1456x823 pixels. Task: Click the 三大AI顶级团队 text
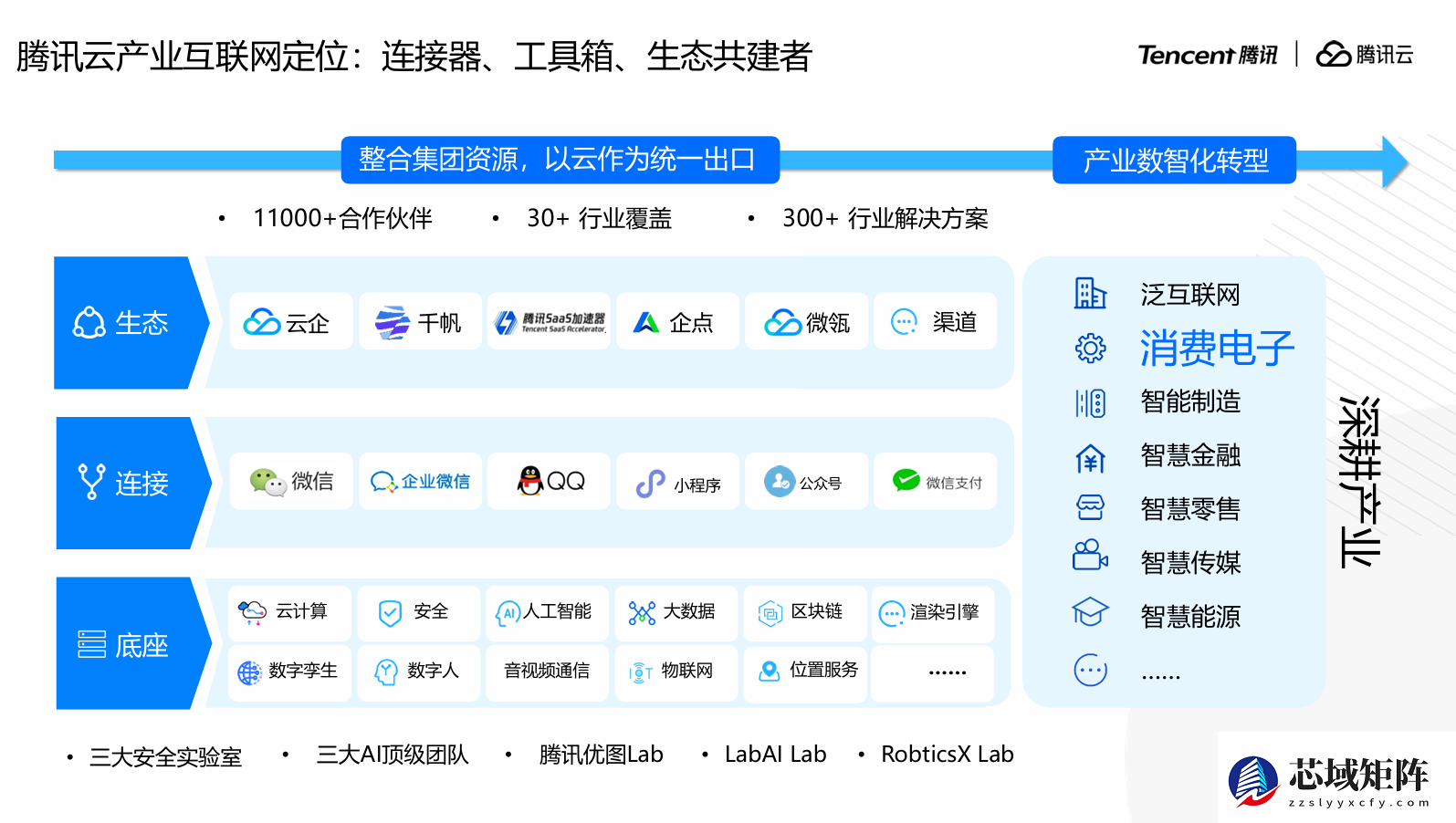[393, 755]
